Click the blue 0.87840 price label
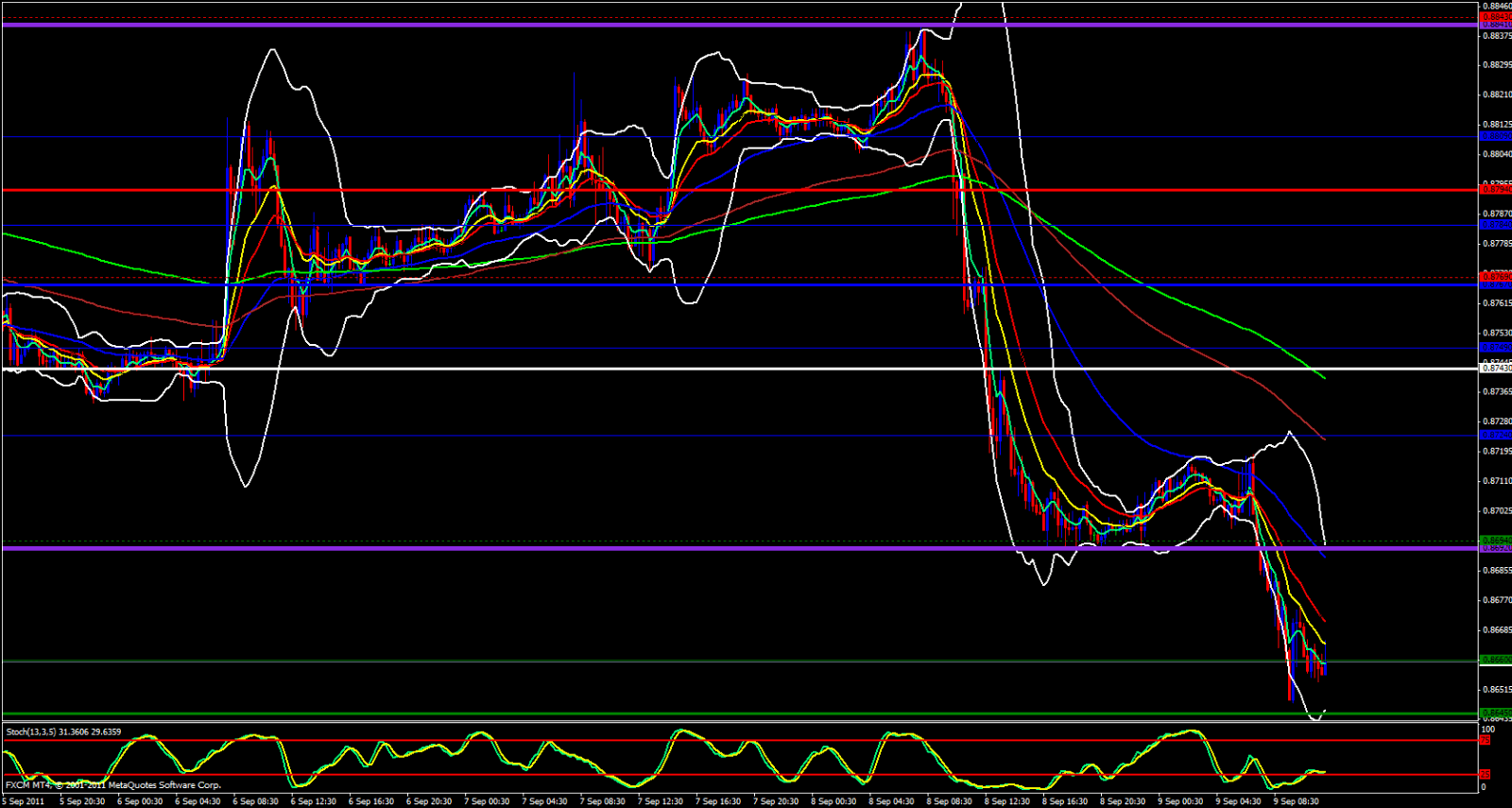Screen dimensions: 1512x808 (1495, 225)
